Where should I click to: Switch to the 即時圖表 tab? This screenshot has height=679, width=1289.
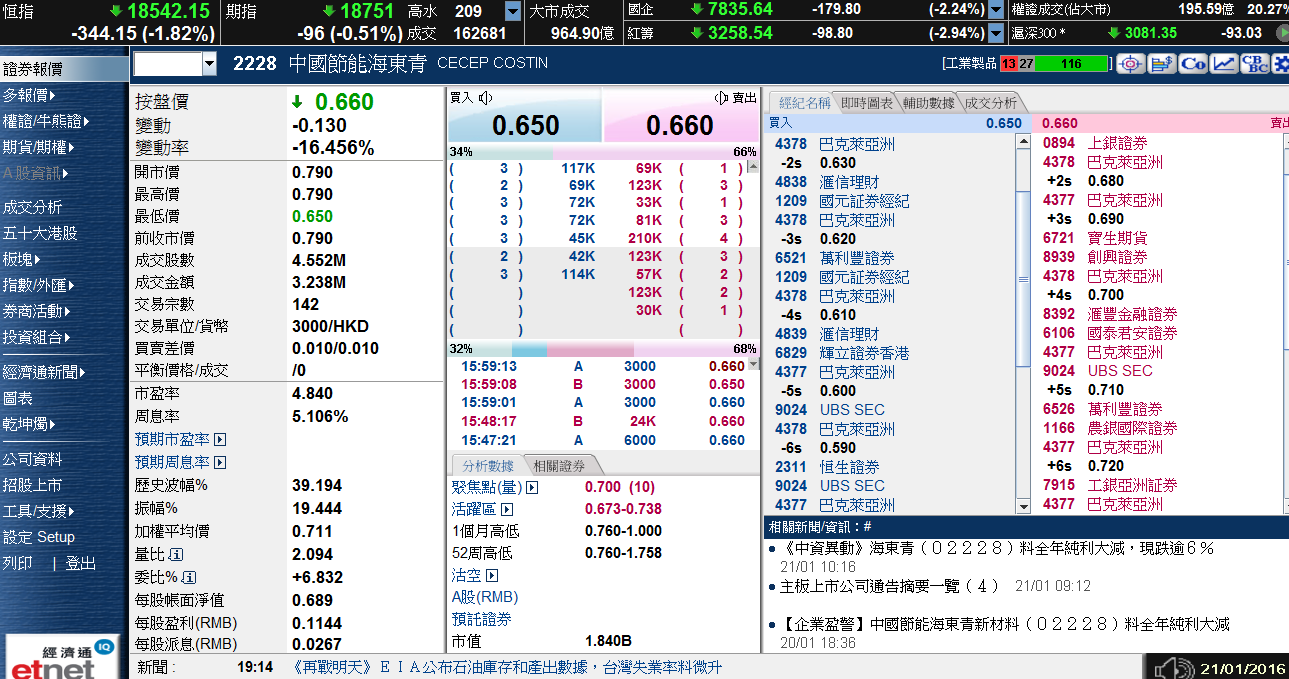pos(867,103)
